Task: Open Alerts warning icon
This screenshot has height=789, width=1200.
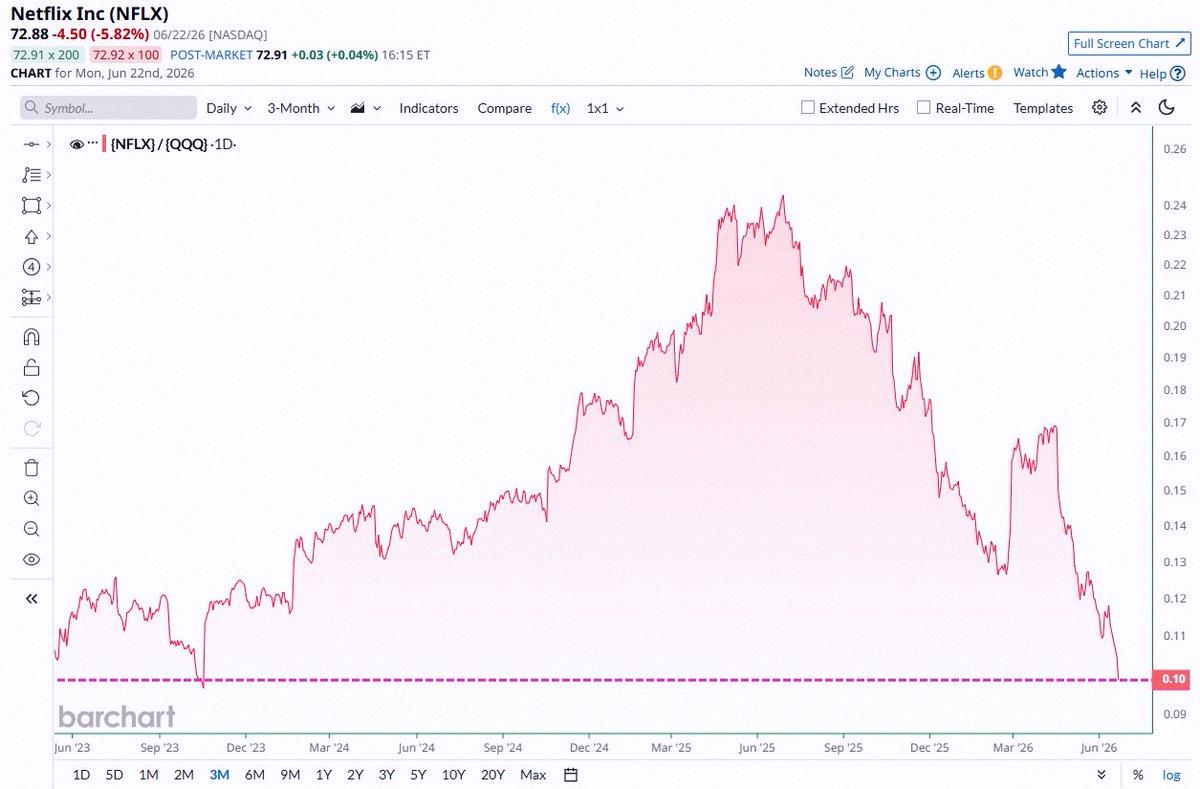Action: (x=995, y=72)
